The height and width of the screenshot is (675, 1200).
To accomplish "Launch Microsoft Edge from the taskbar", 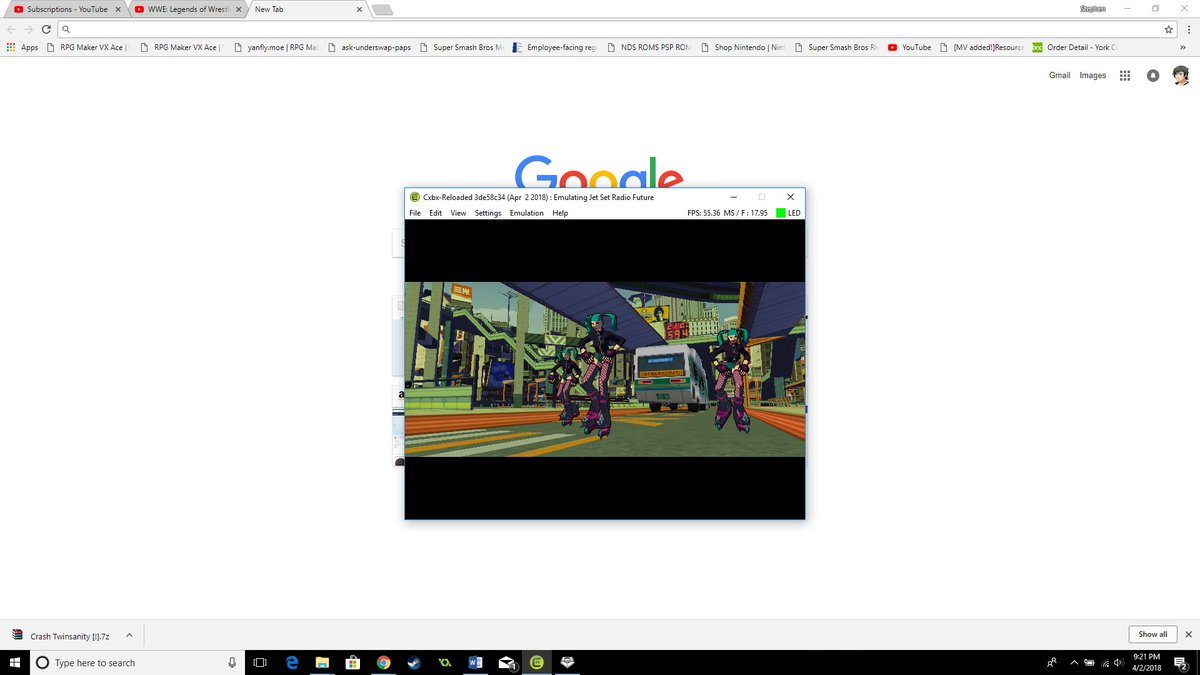I will (x=292, y=662).
